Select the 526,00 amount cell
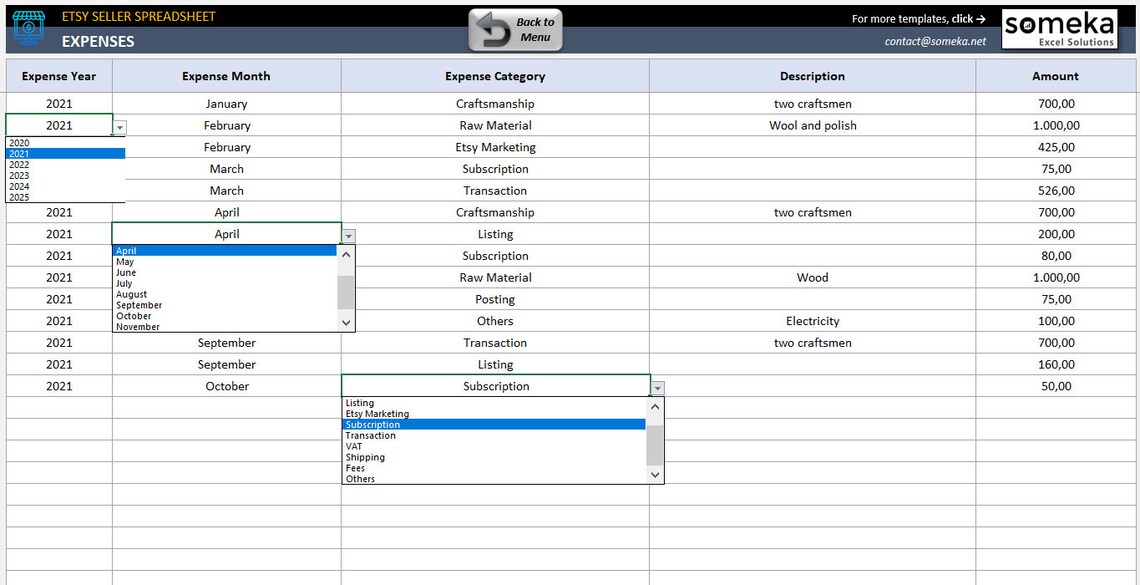The image size is (1140, 585). pos(1055,190)
